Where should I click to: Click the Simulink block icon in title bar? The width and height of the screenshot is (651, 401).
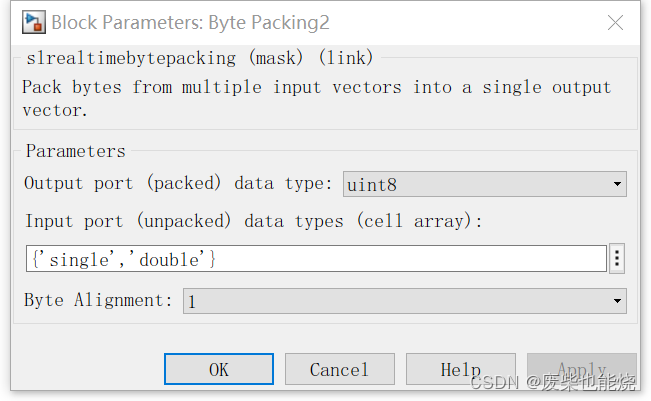point(34,22)
